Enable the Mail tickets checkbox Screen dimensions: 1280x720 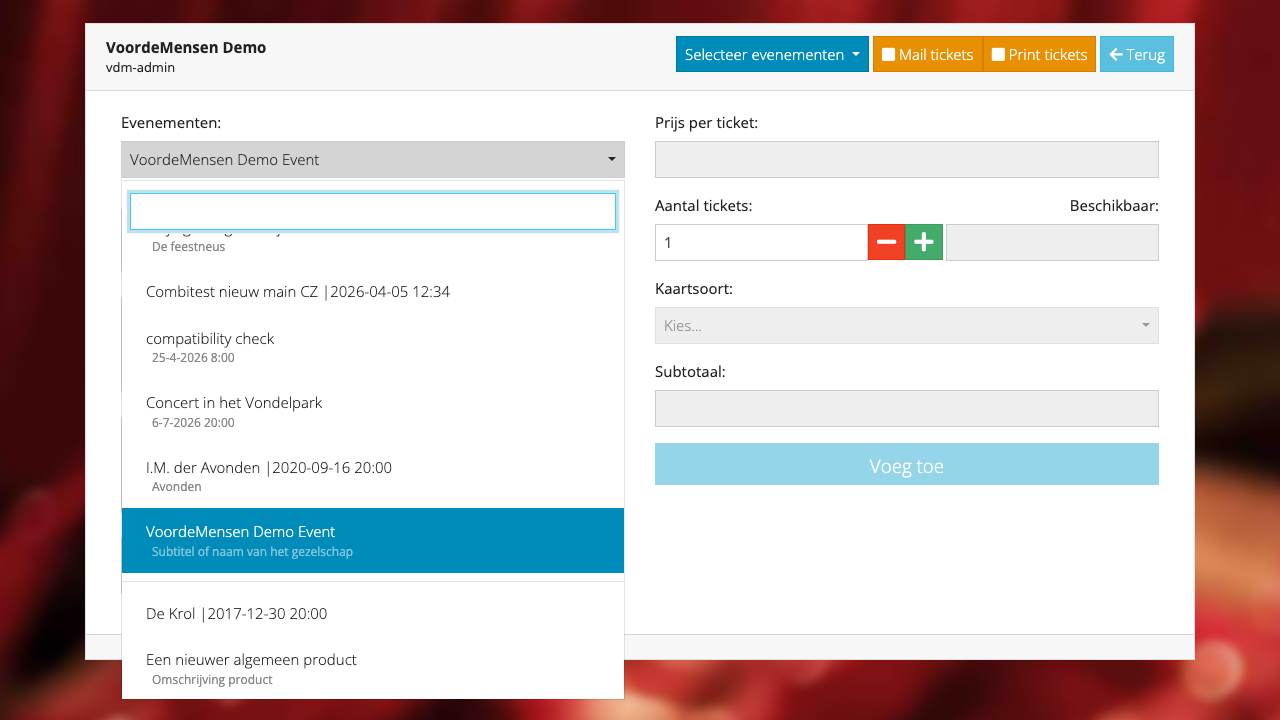[x=888, y=54]
